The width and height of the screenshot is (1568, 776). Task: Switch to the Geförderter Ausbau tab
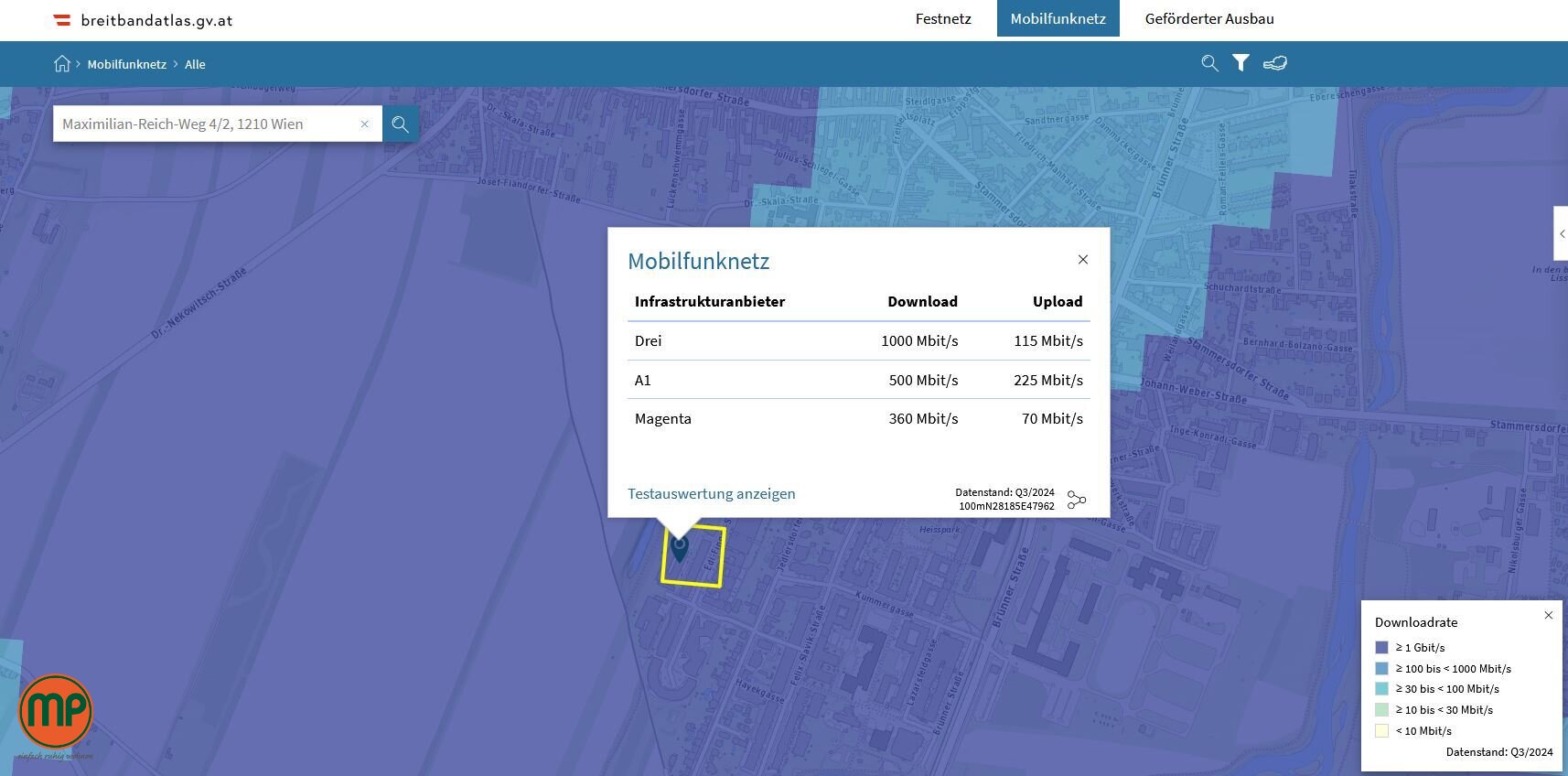click(1209, 18)
